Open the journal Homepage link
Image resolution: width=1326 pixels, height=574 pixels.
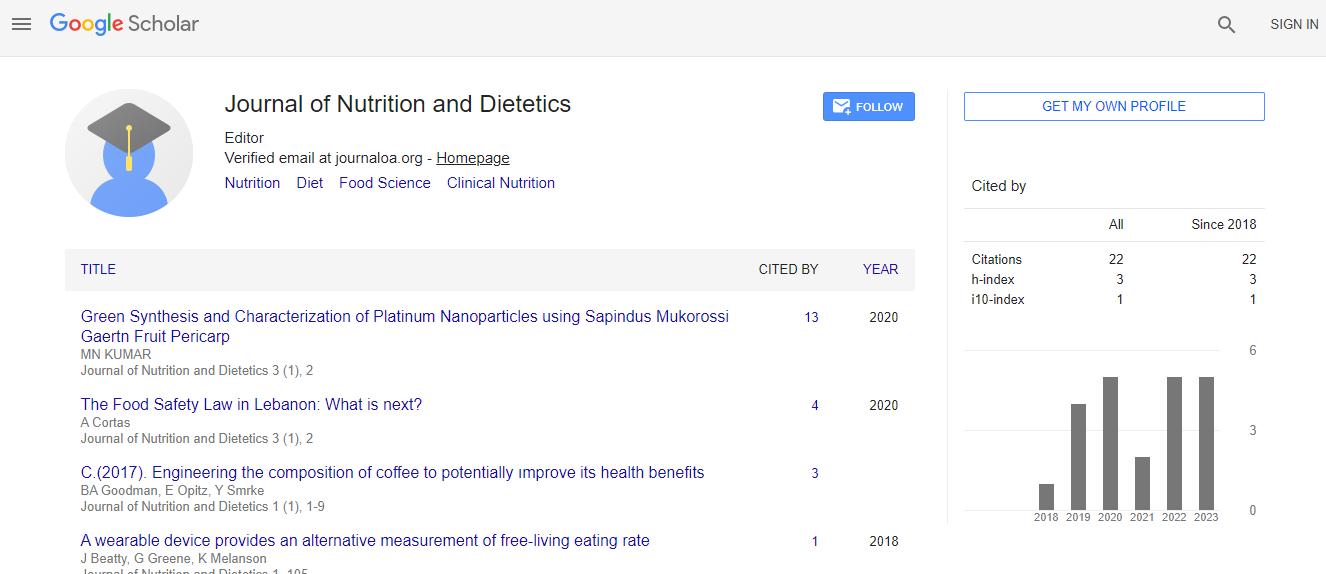(473, 158)
